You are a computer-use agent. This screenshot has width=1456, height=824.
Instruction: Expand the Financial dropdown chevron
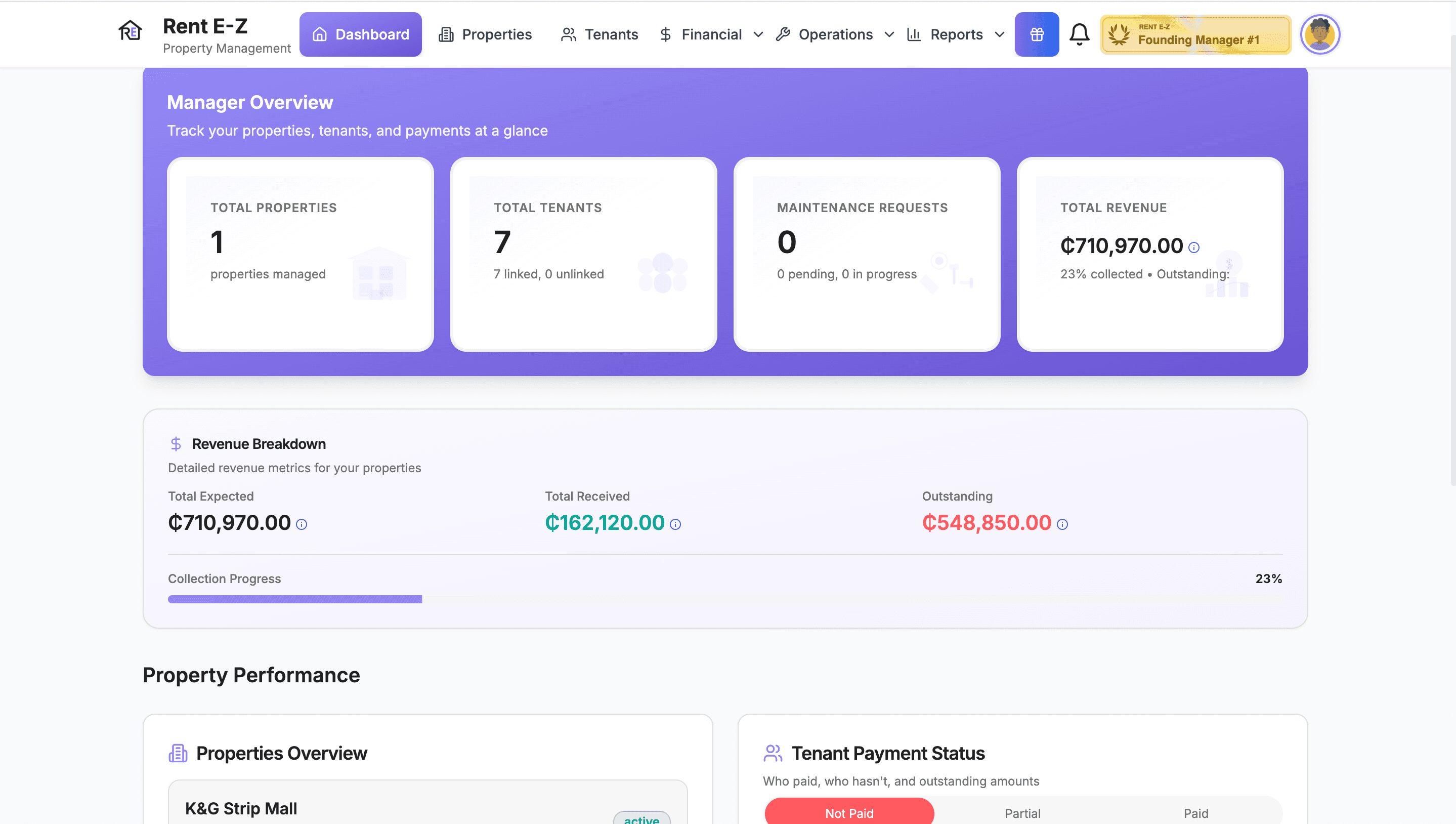(x=758, y=35)
